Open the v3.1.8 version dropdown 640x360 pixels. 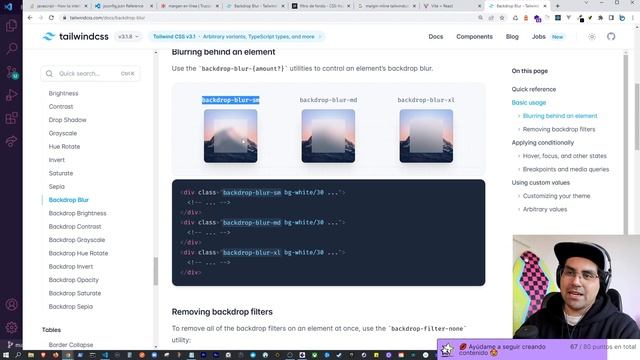tap(128, 36)
